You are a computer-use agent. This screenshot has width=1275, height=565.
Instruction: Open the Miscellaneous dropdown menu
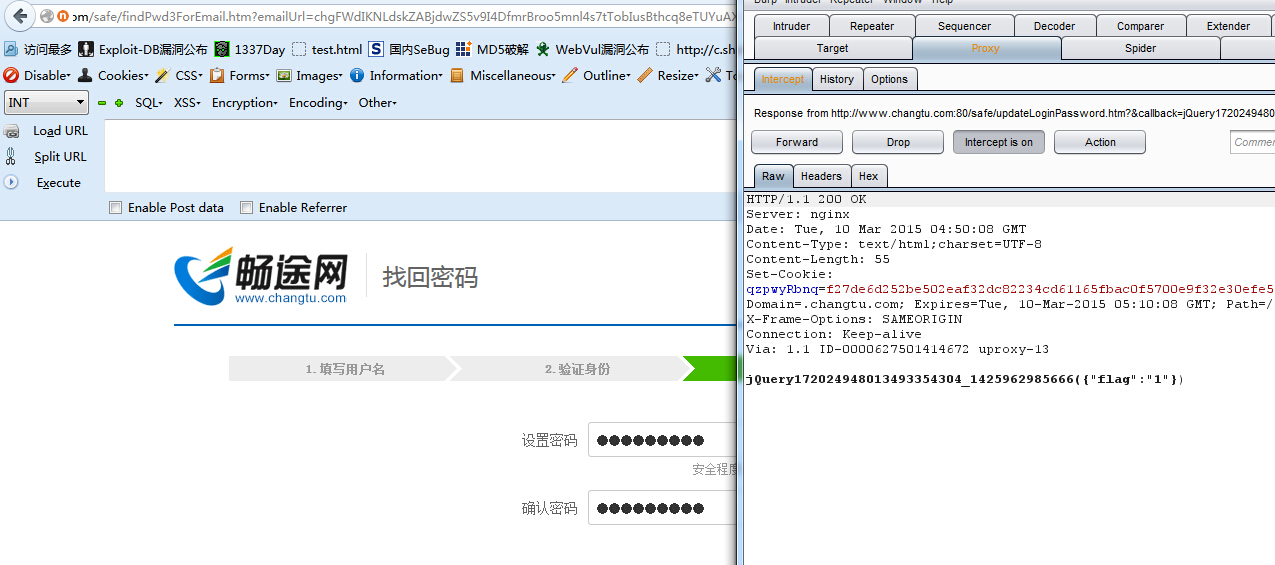(503, 75)
